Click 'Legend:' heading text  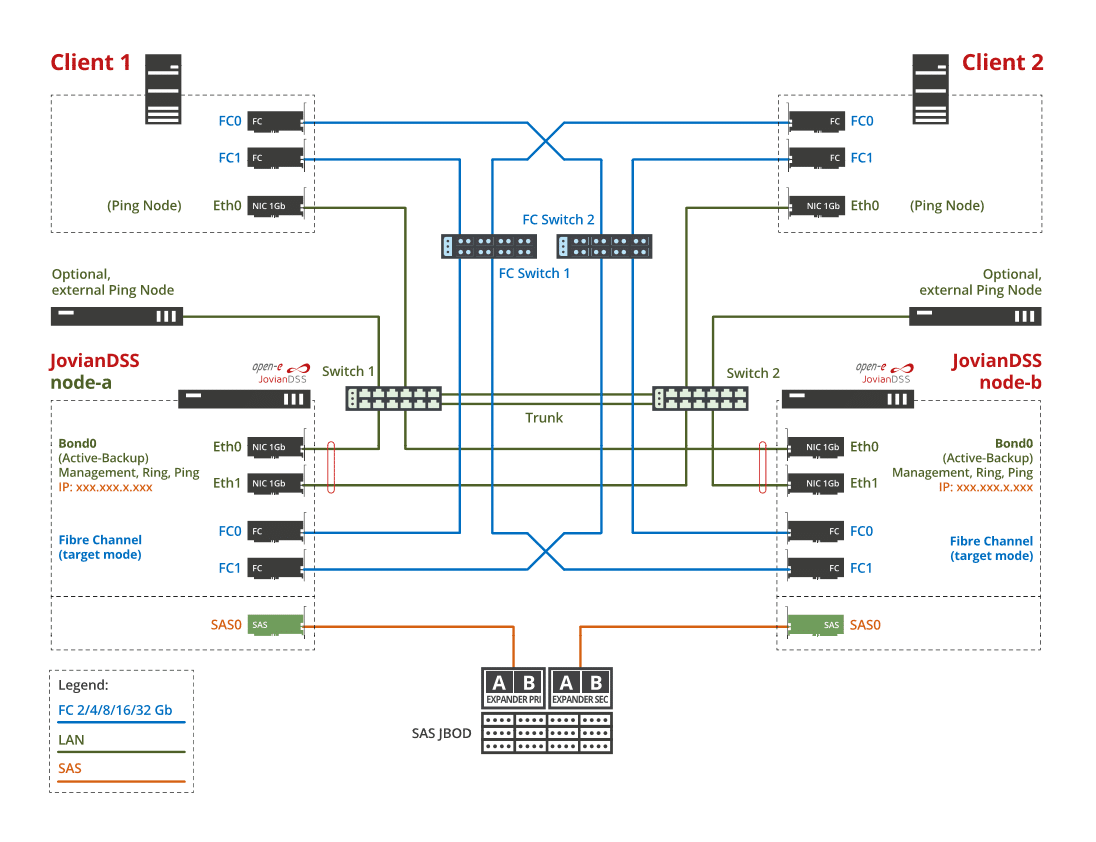[x=83, y=685]
